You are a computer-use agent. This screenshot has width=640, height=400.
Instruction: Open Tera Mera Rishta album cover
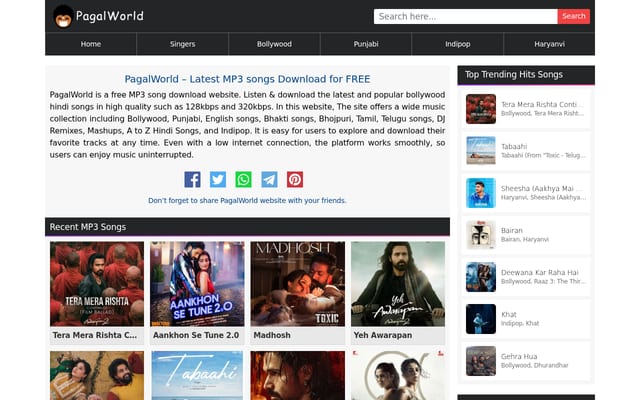97,284
